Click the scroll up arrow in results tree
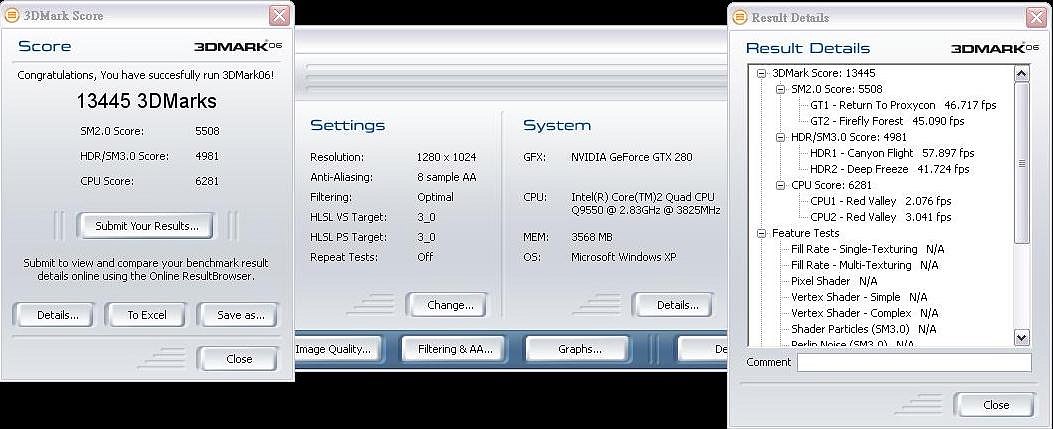Screen dimensions: 1053x429 (x=1021, y=74)
